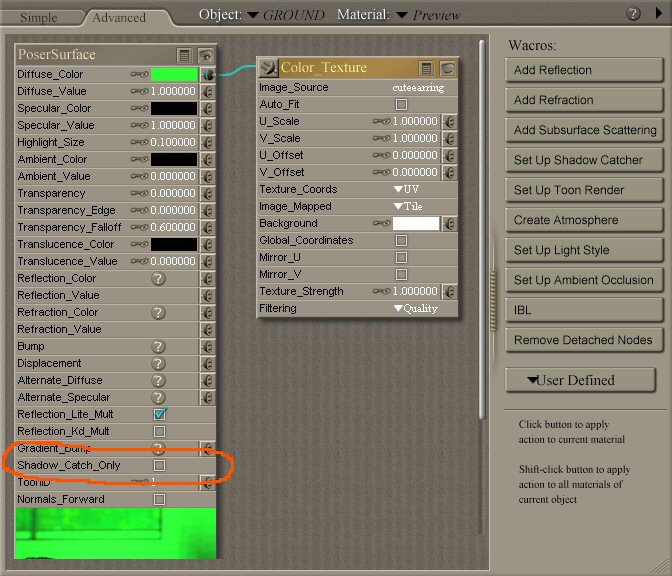Open the Filtering Quality dropdown
Screen dimensions: 672x576
click(x=416, y=309)
